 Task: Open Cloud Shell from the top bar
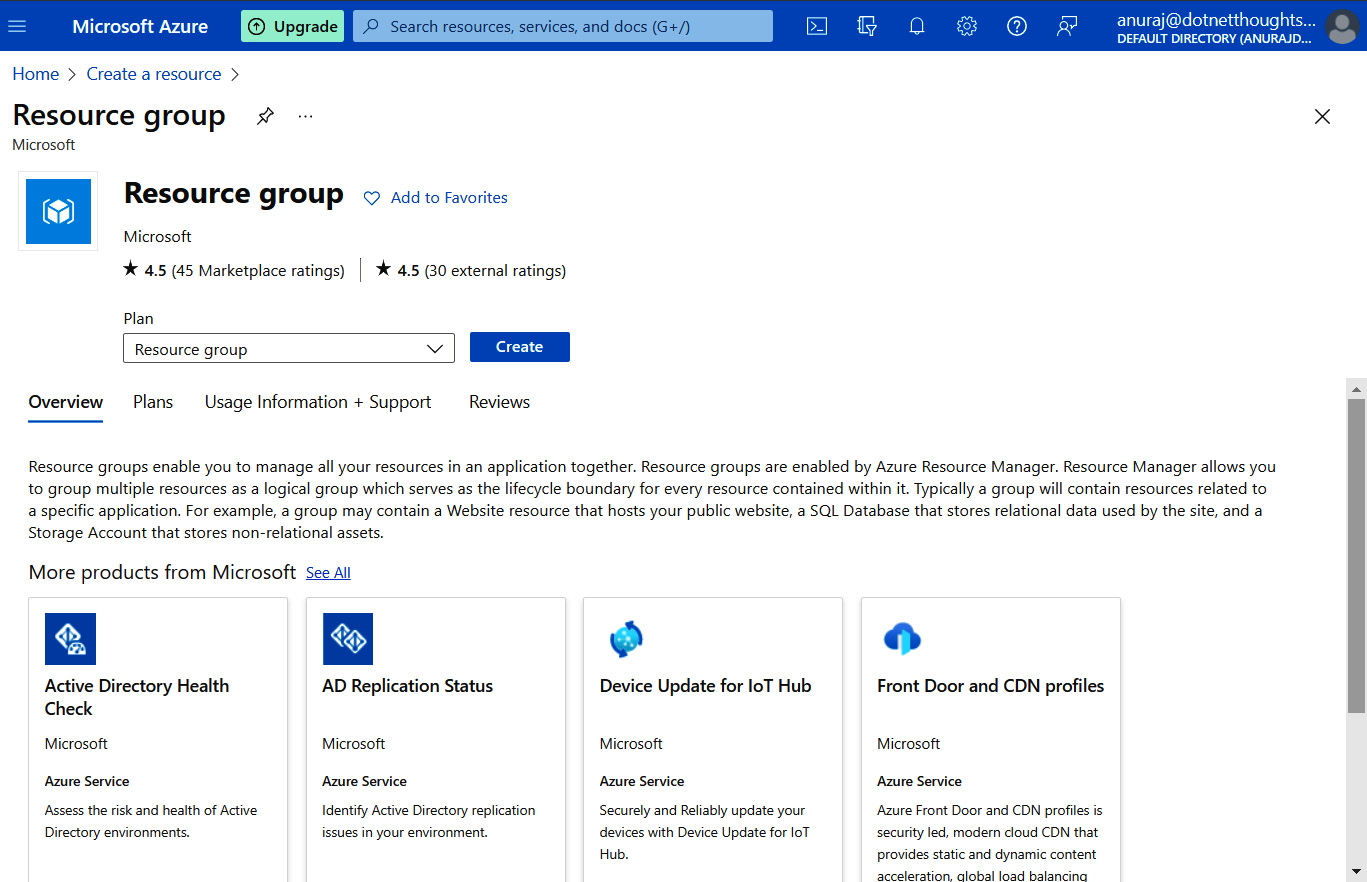817,26
